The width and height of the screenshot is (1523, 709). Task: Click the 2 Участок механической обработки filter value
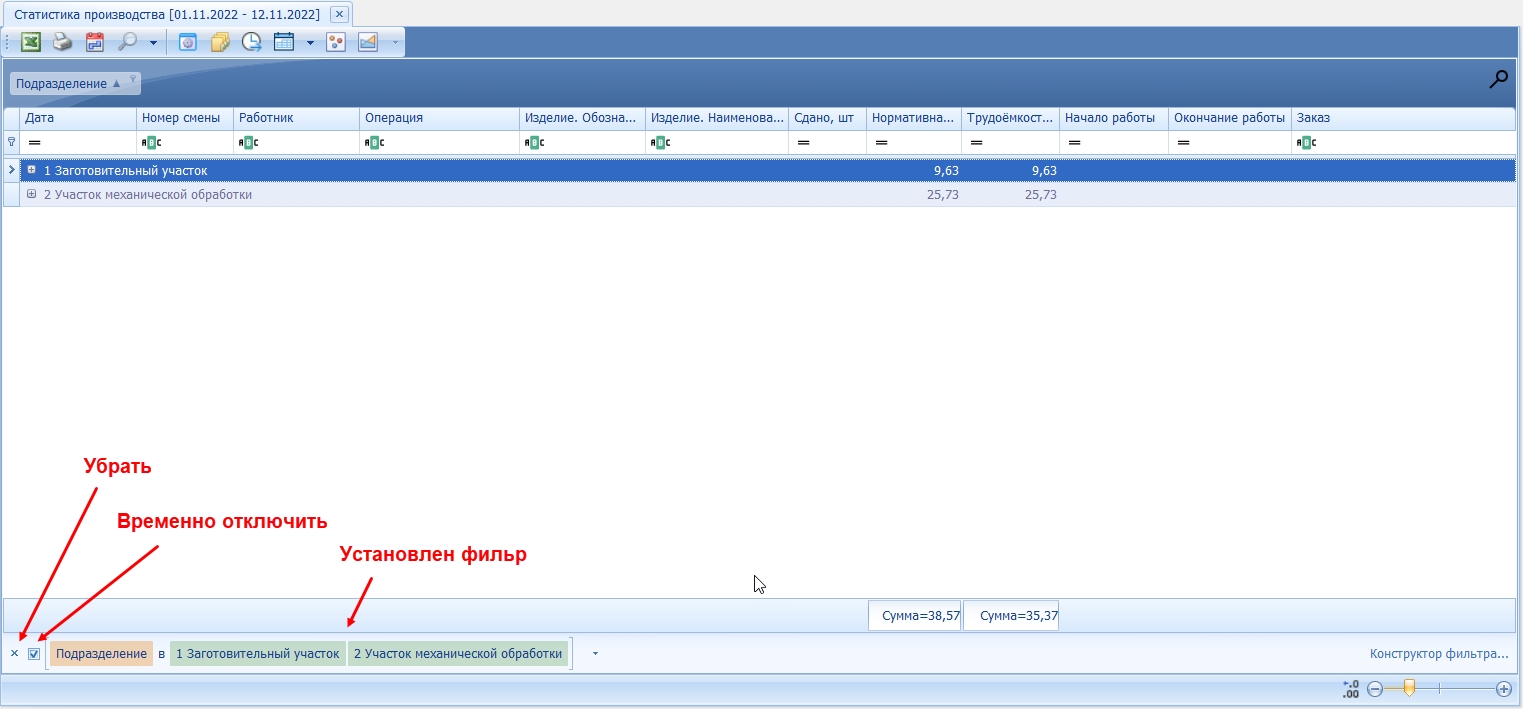(458, 654)
